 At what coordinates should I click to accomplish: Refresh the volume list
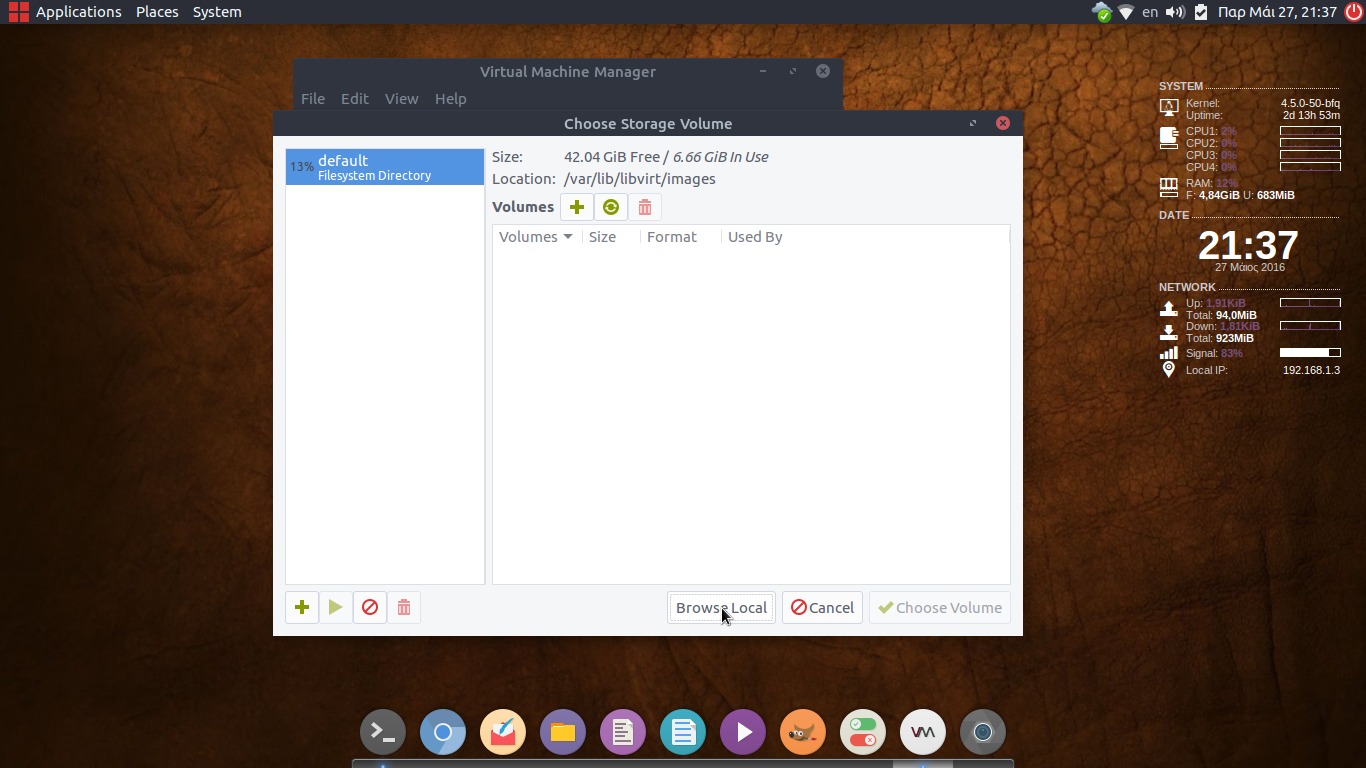[610, 207]
